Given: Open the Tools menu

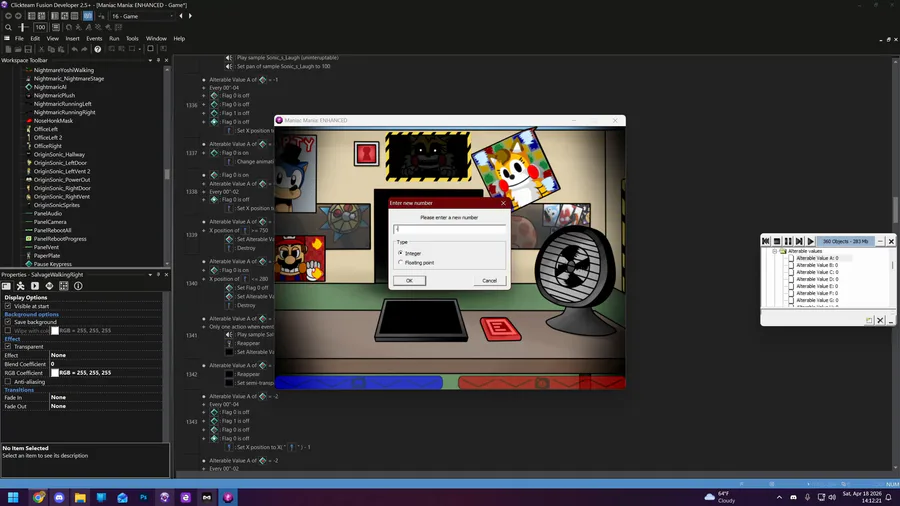Looking at the screenshot, I should point(132,38).
